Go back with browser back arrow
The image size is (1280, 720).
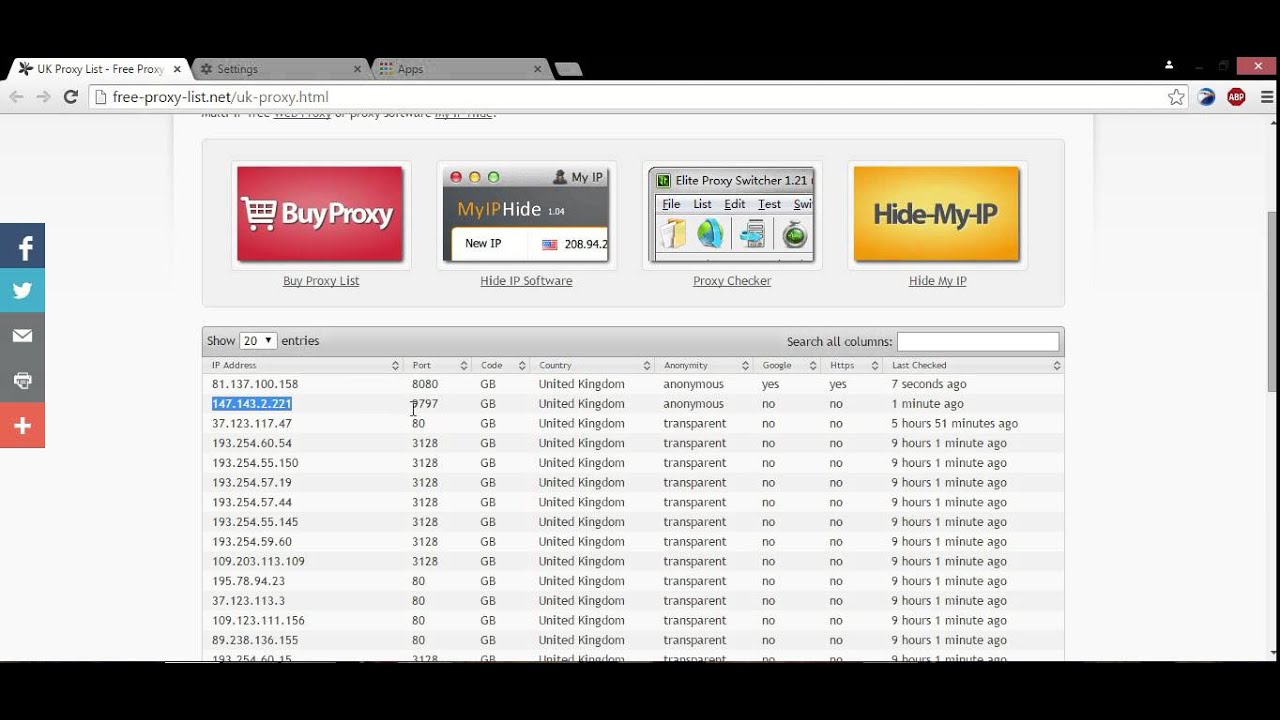click(16, 97)
